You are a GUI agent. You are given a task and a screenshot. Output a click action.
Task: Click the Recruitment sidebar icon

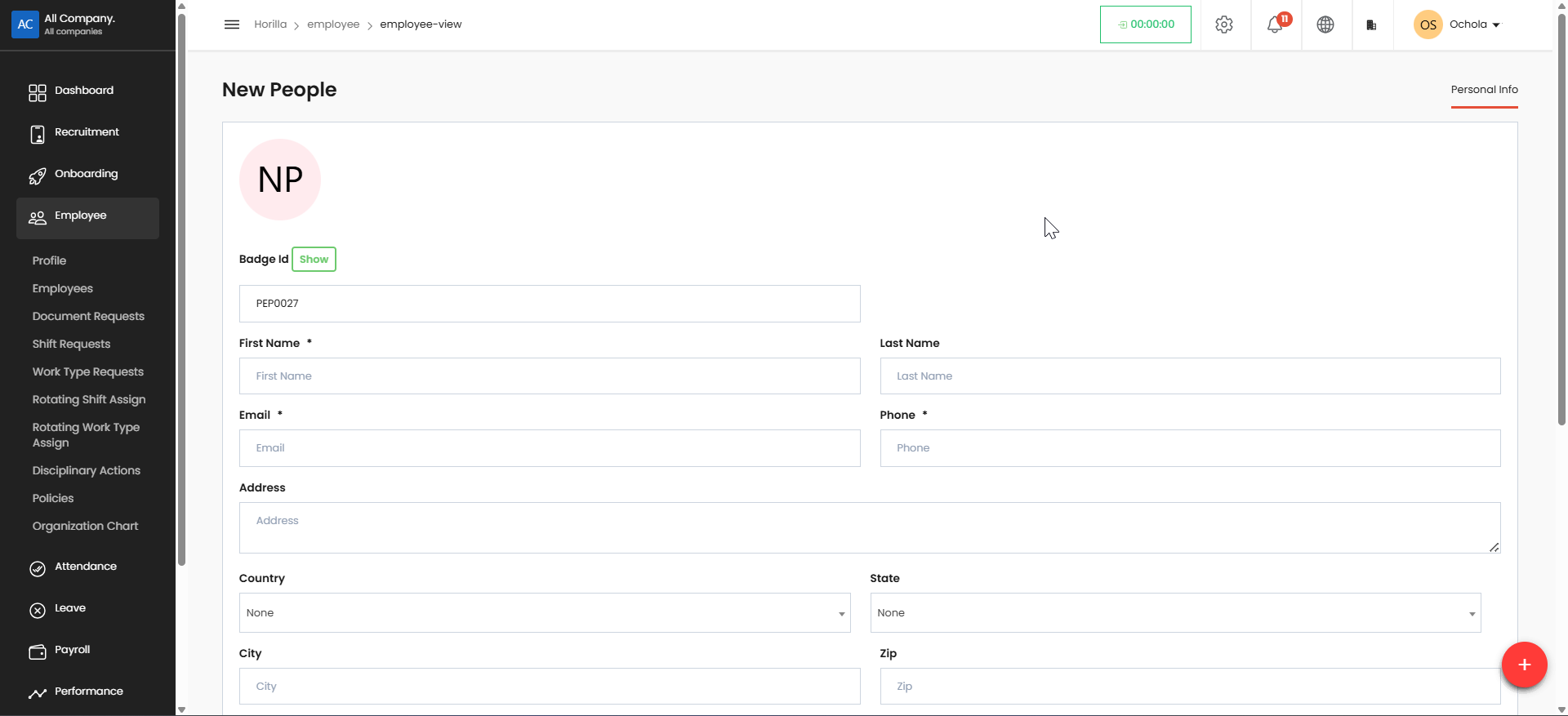(38, 135)
